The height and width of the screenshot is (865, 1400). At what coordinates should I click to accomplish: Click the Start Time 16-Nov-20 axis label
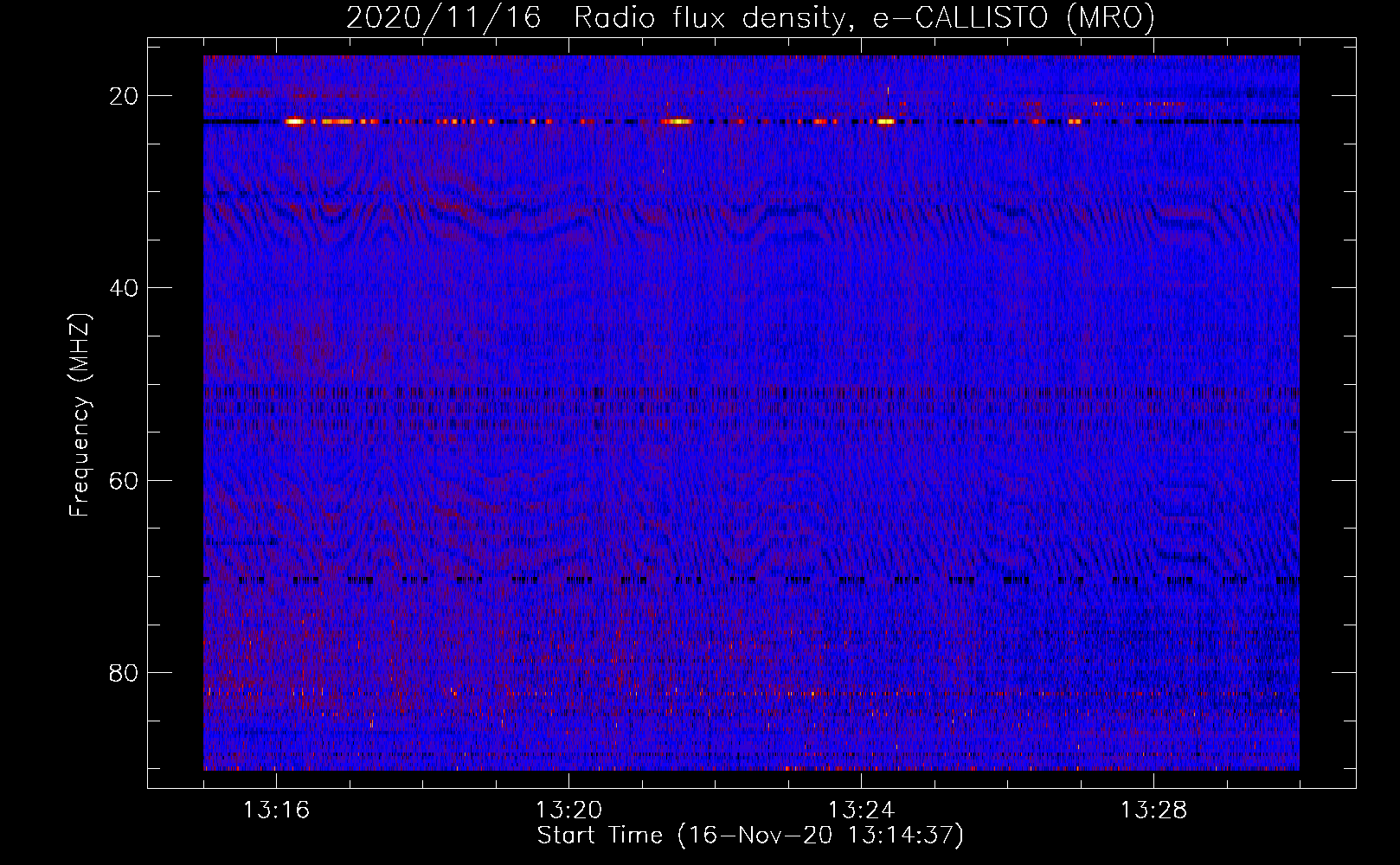click(750, 836)
